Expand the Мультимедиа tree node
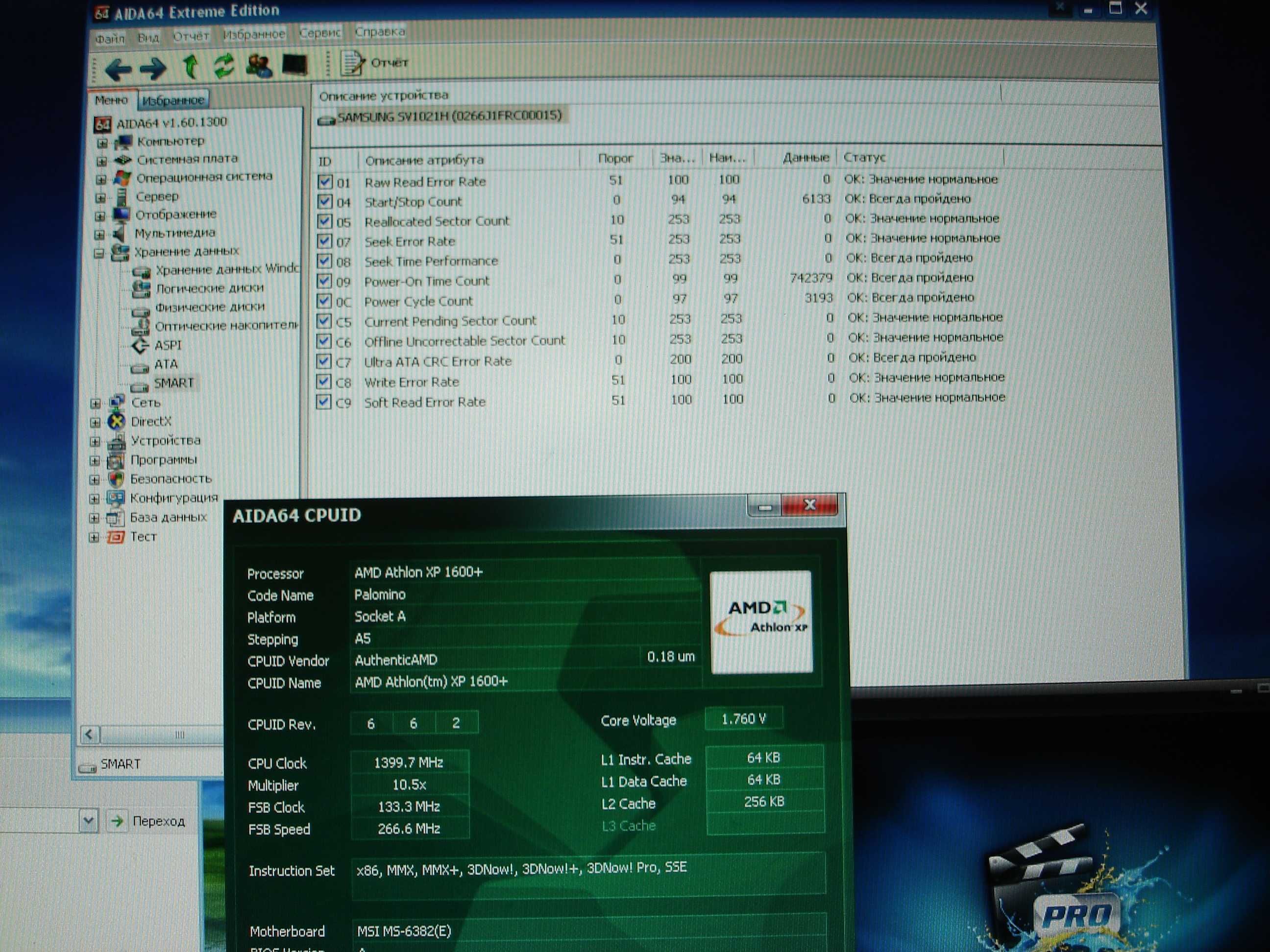This screenshot has width=1270, height=952. (x=99, y=235)
